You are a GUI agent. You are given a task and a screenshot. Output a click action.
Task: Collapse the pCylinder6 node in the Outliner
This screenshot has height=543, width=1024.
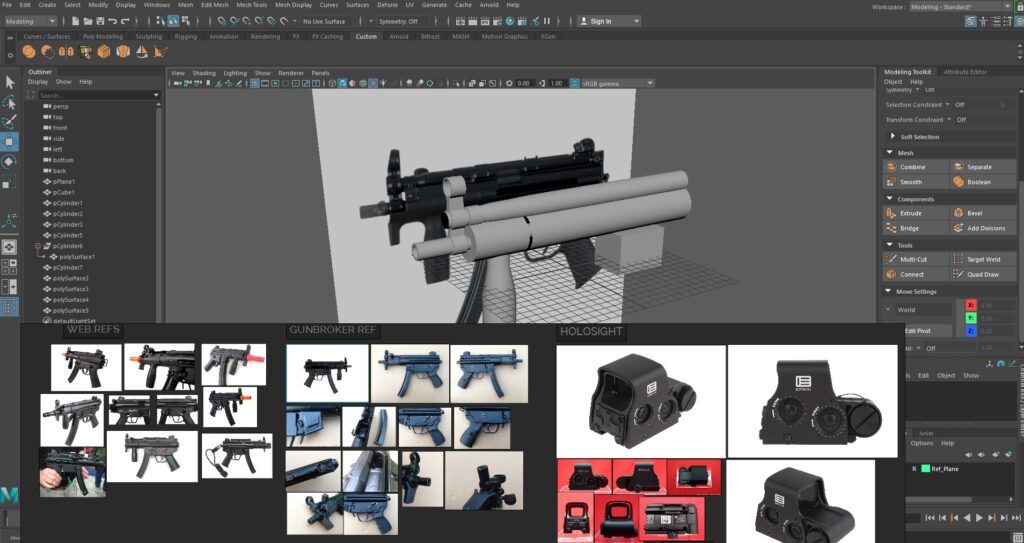[38, 246]
